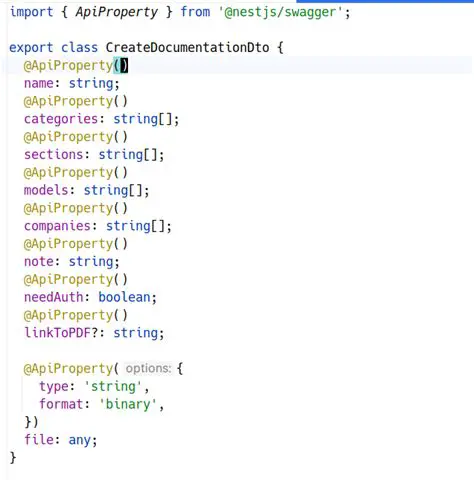The width and height of the screenshot is (474, 480).
Task: Click the 'format' key in the options object
Action: (x=61, y=404)
